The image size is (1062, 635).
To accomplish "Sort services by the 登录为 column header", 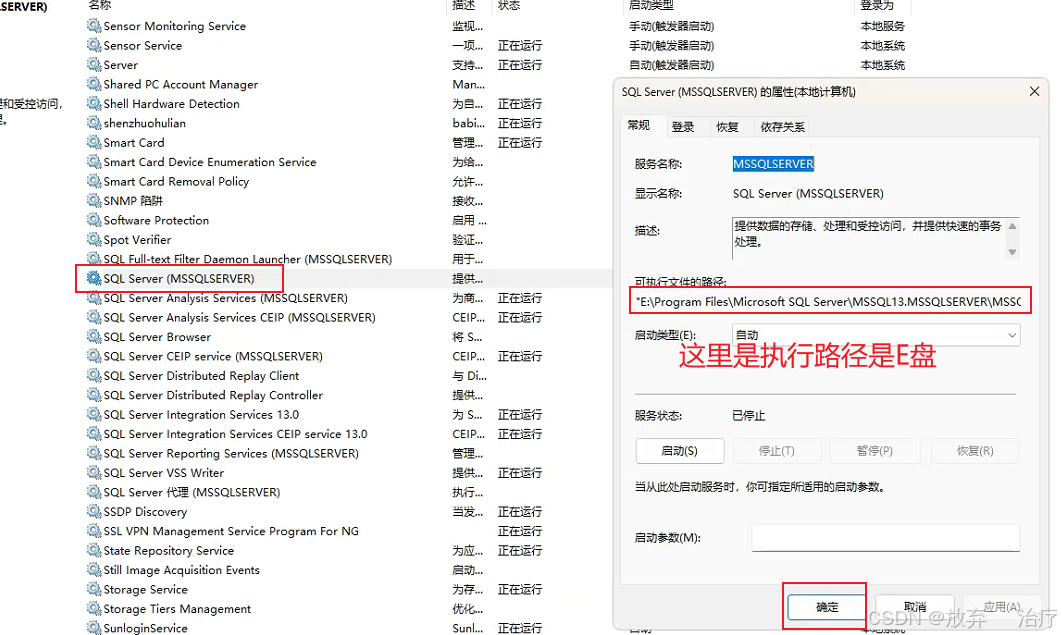I will click(877, 5).
